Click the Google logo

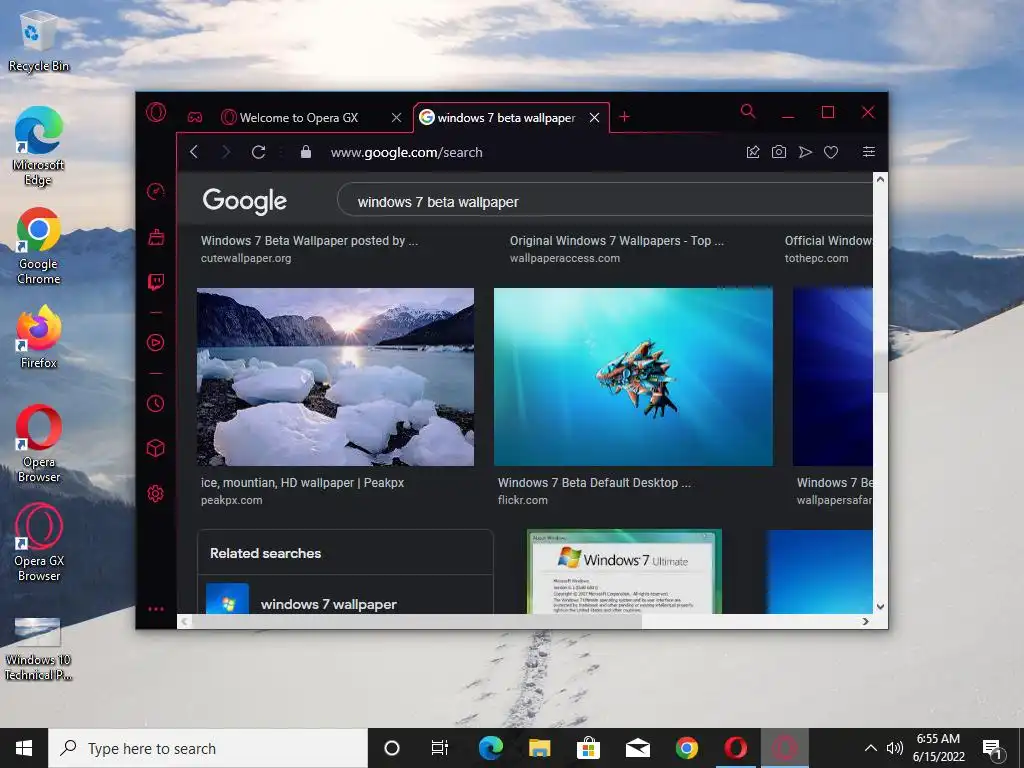click(244, 200)
